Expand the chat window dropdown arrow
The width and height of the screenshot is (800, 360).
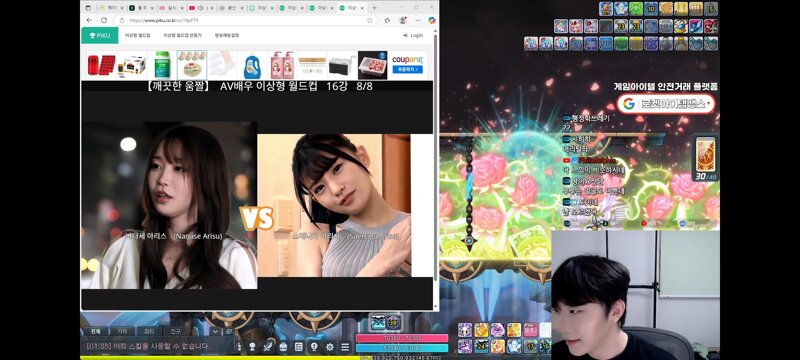click(215, 331)
